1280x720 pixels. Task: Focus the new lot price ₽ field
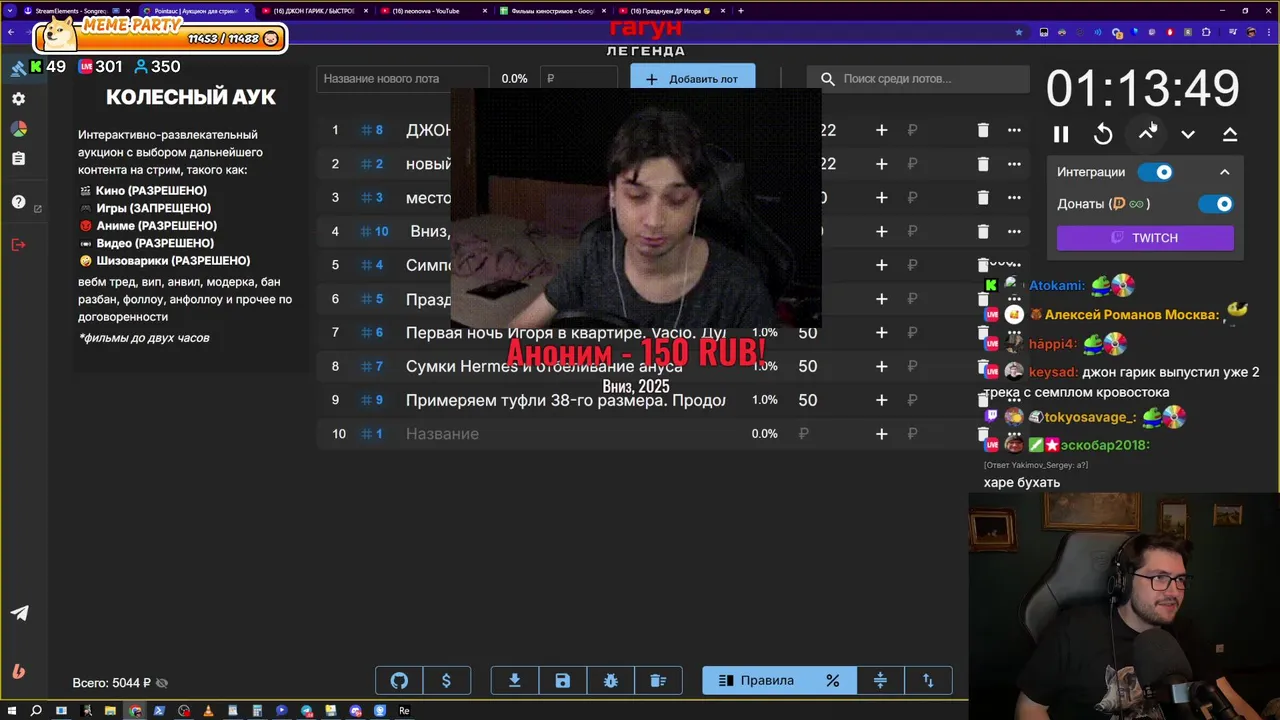pyautogui.click(x=578, y=79)
